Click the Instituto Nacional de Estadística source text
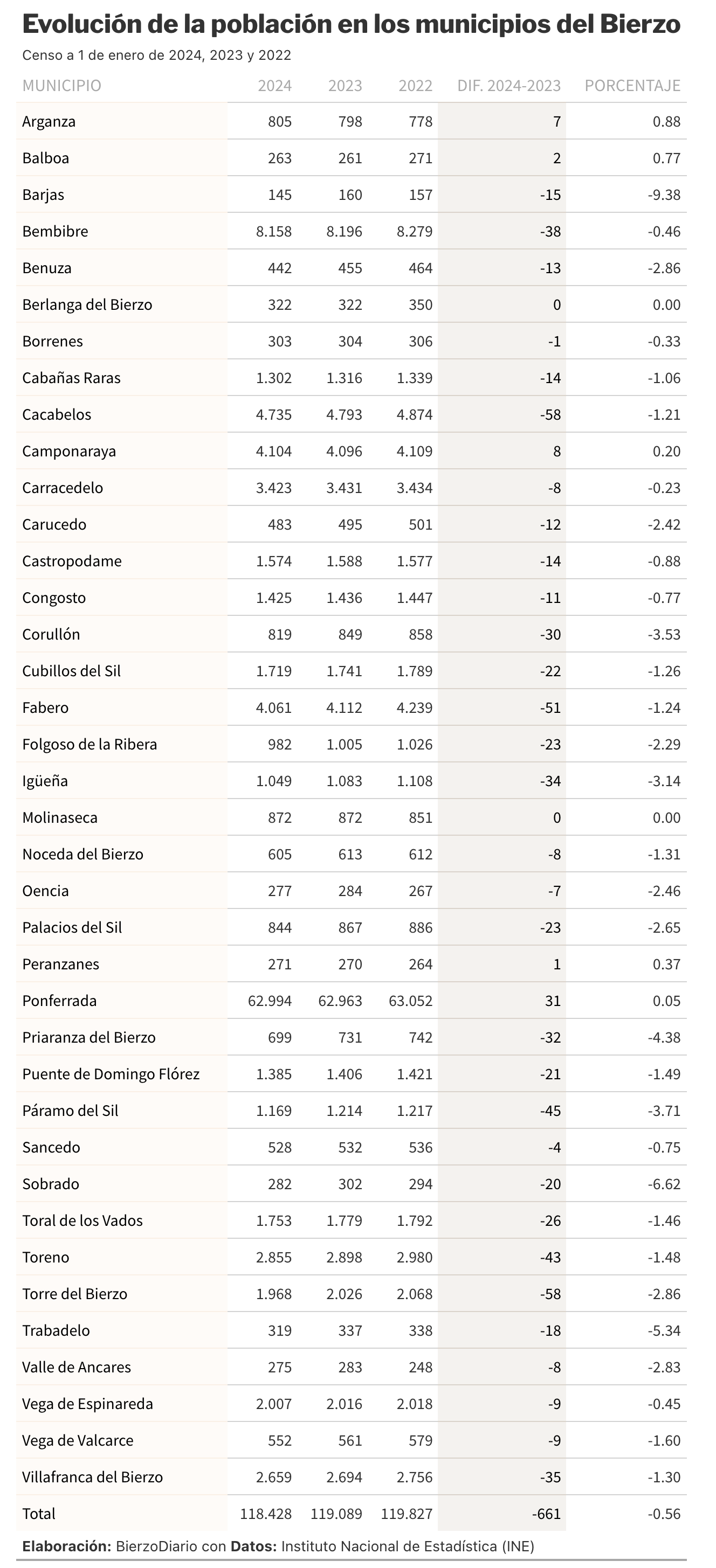This screenshot has width=716, height=1568. [x=408, y=1546]
